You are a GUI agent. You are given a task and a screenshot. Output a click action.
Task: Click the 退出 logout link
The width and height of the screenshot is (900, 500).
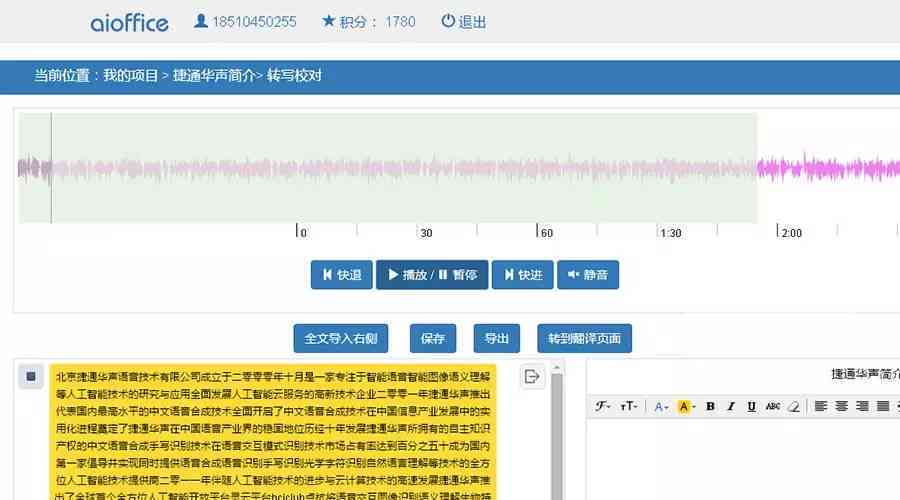(x=472, y=22)
